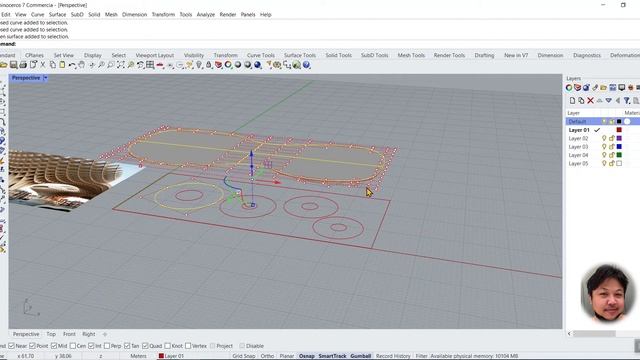Enable the Perp osnap checkbox
640x360 pixels.
pyautogui.click(x=107, y=346)
